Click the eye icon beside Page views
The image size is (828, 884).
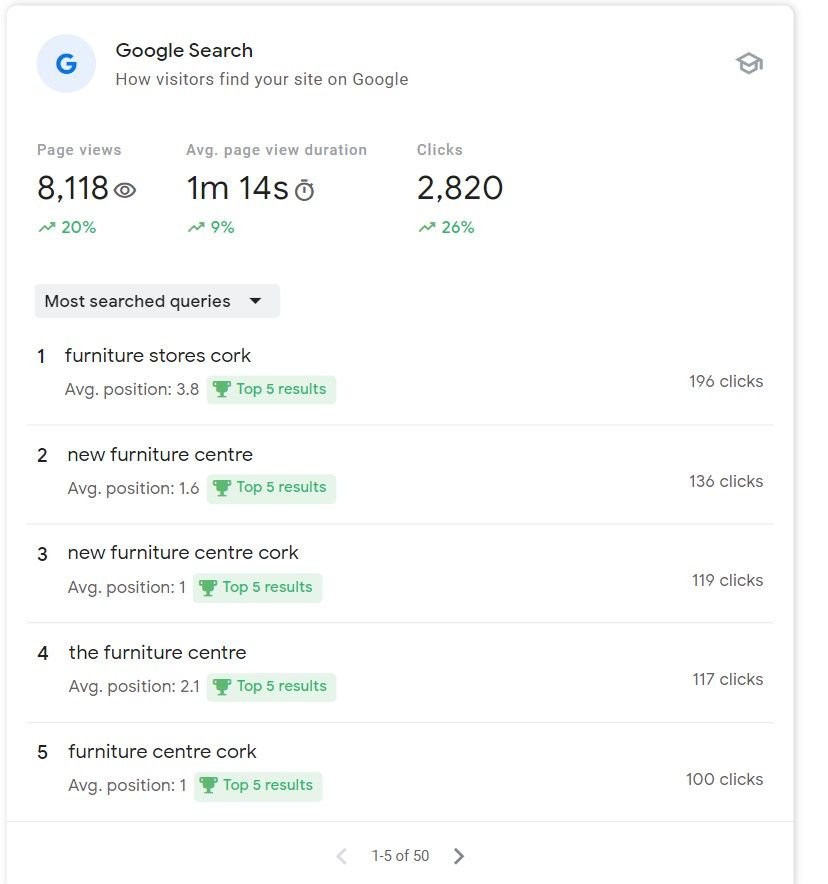(125, 190)
